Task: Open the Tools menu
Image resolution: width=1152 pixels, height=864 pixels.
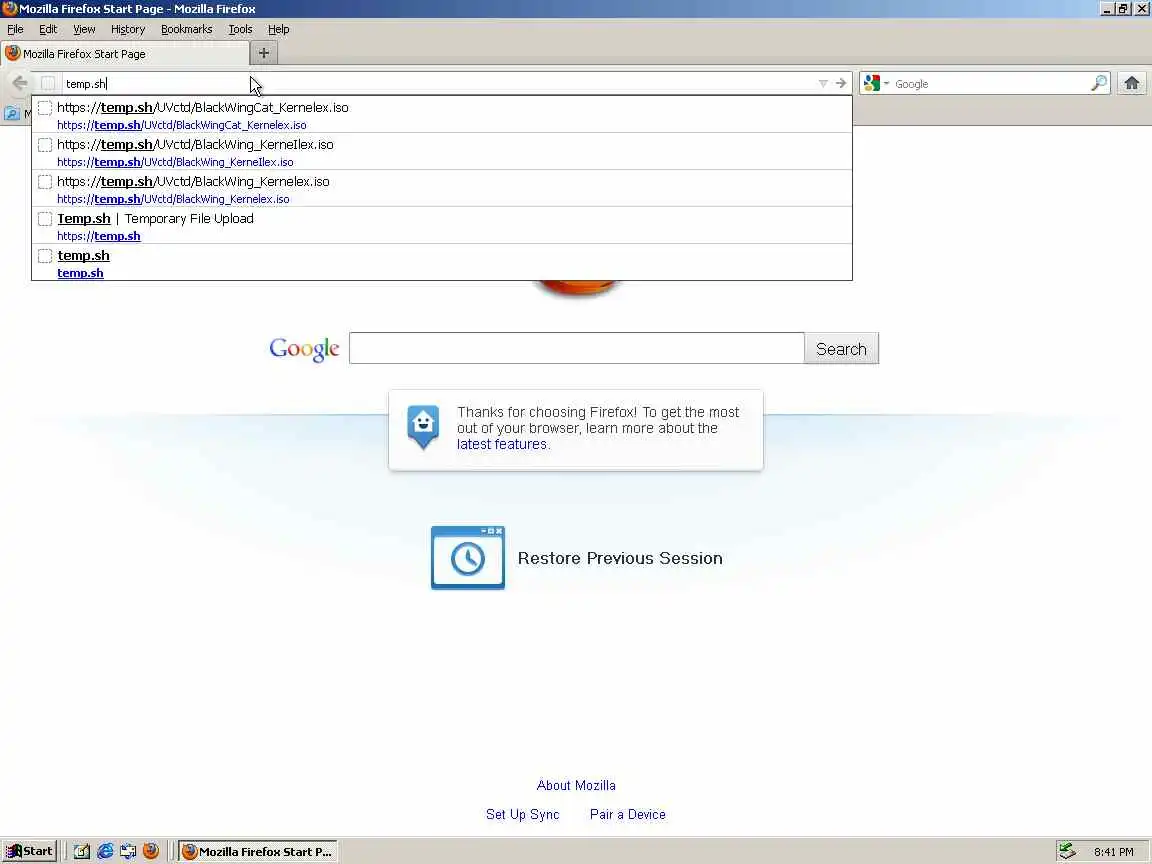Action: coord(240,29)
